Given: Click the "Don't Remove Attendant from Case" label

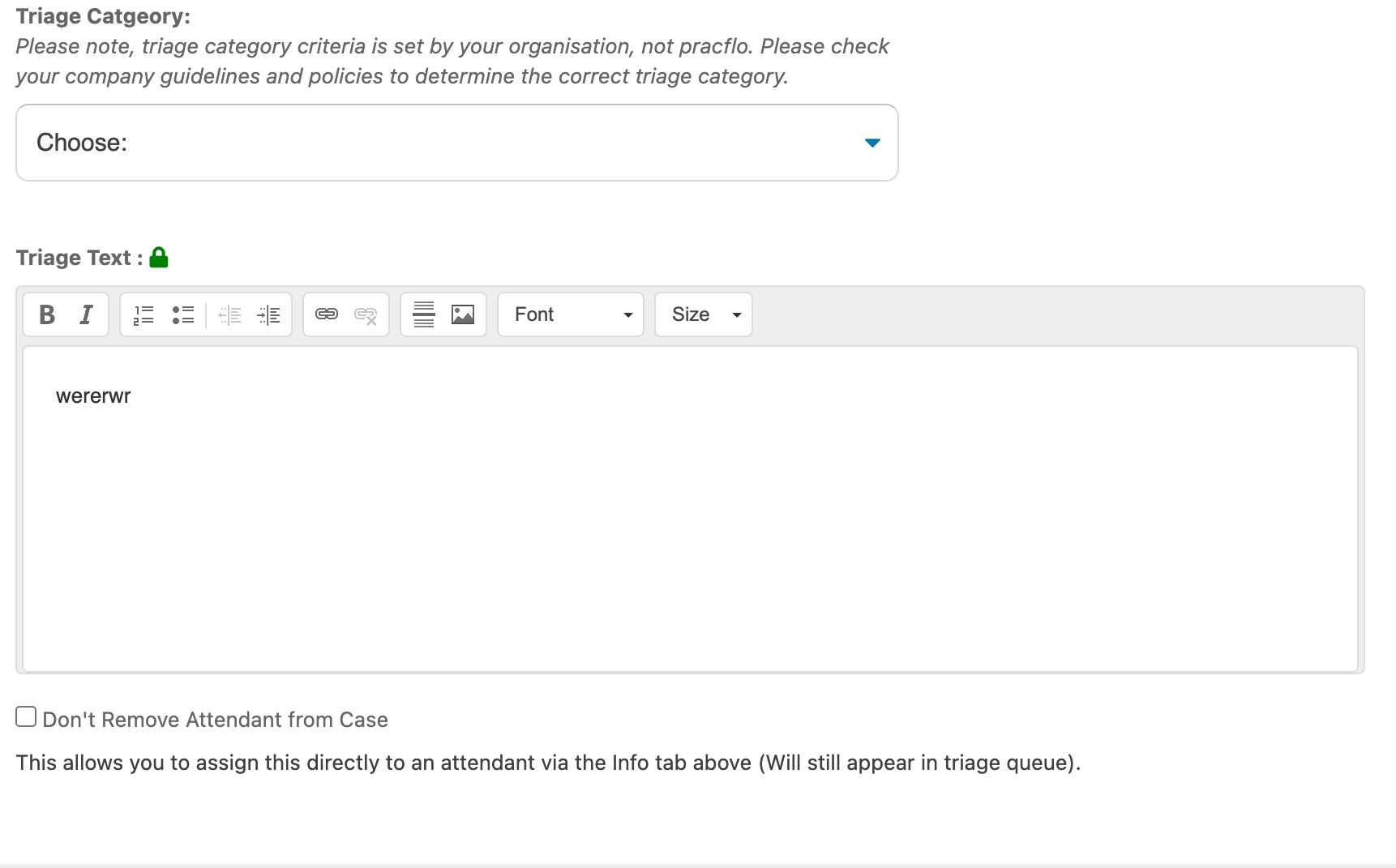Looking at the screenshot, I should click(215, 720).
